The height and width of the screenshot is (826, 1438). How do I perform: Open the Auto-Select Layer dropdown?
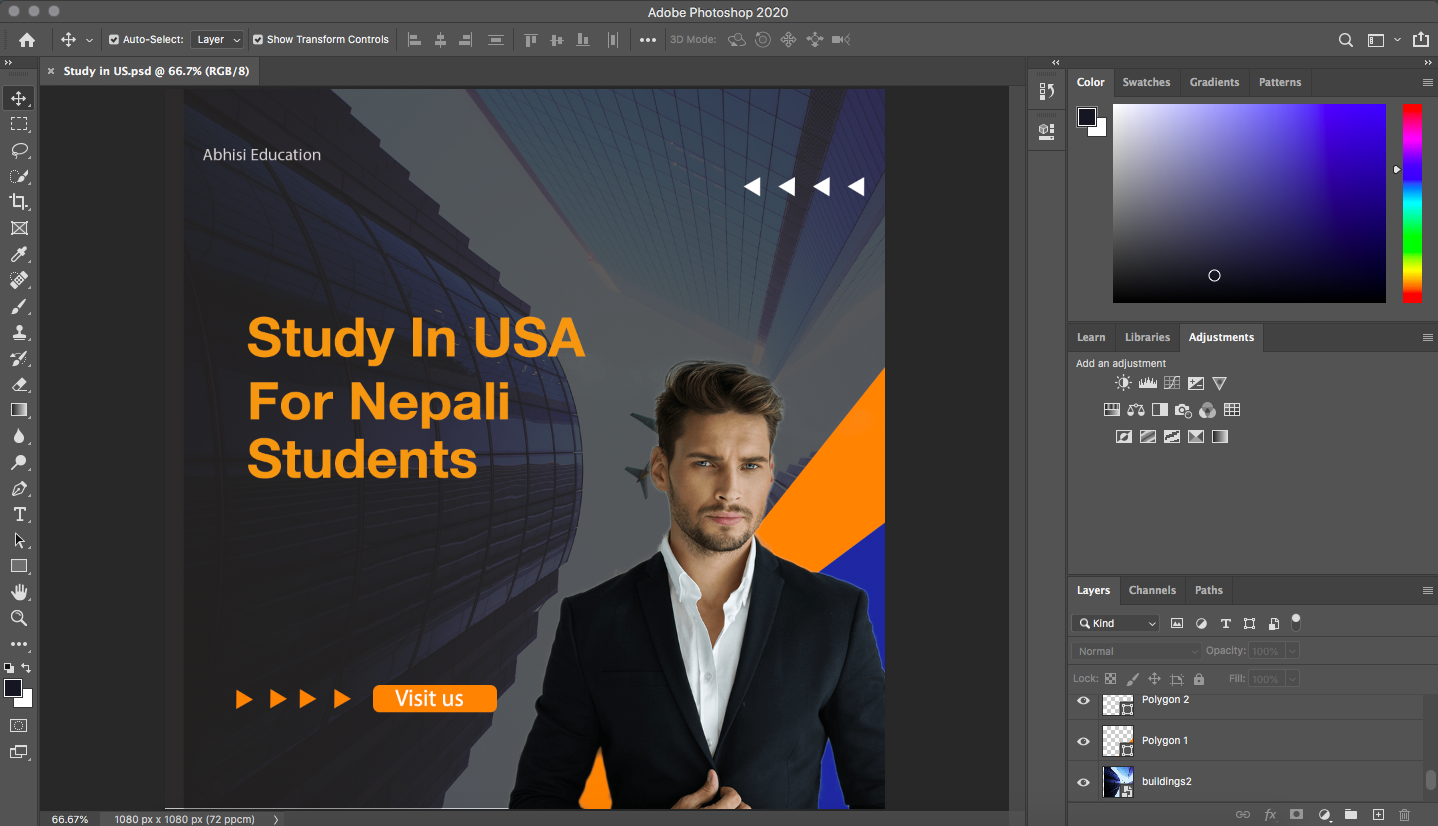(x=217, y=39)
